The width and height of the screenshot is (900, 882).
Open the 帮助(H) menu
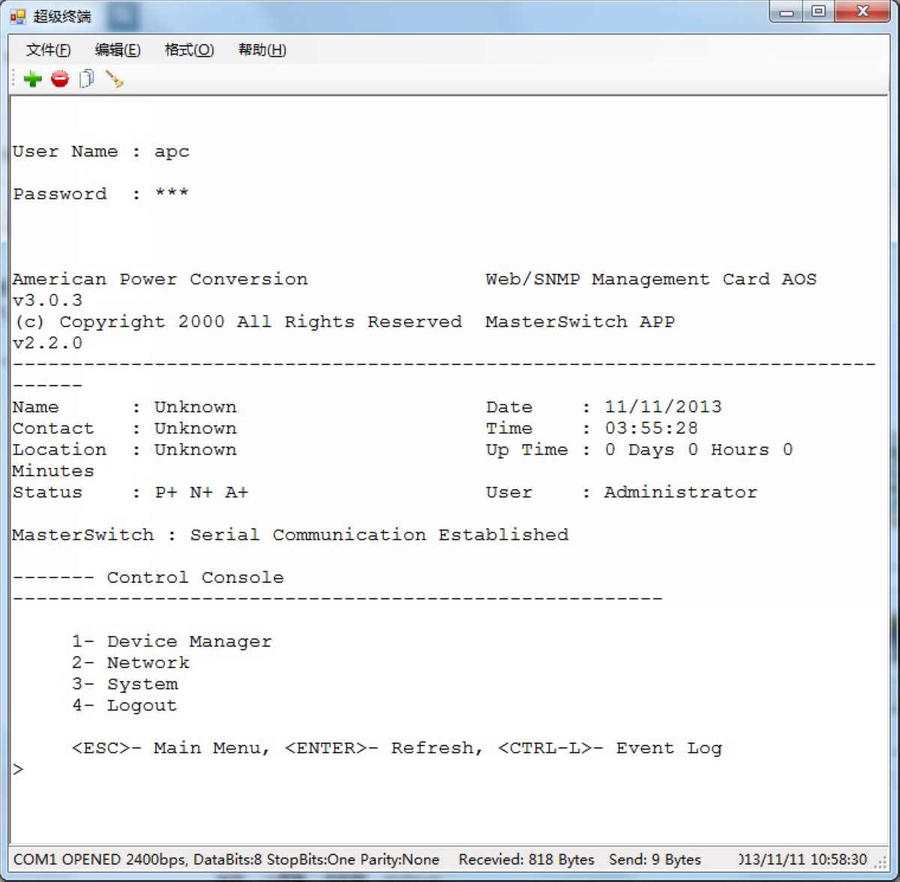pyautogui.click(x=262, y=50)
